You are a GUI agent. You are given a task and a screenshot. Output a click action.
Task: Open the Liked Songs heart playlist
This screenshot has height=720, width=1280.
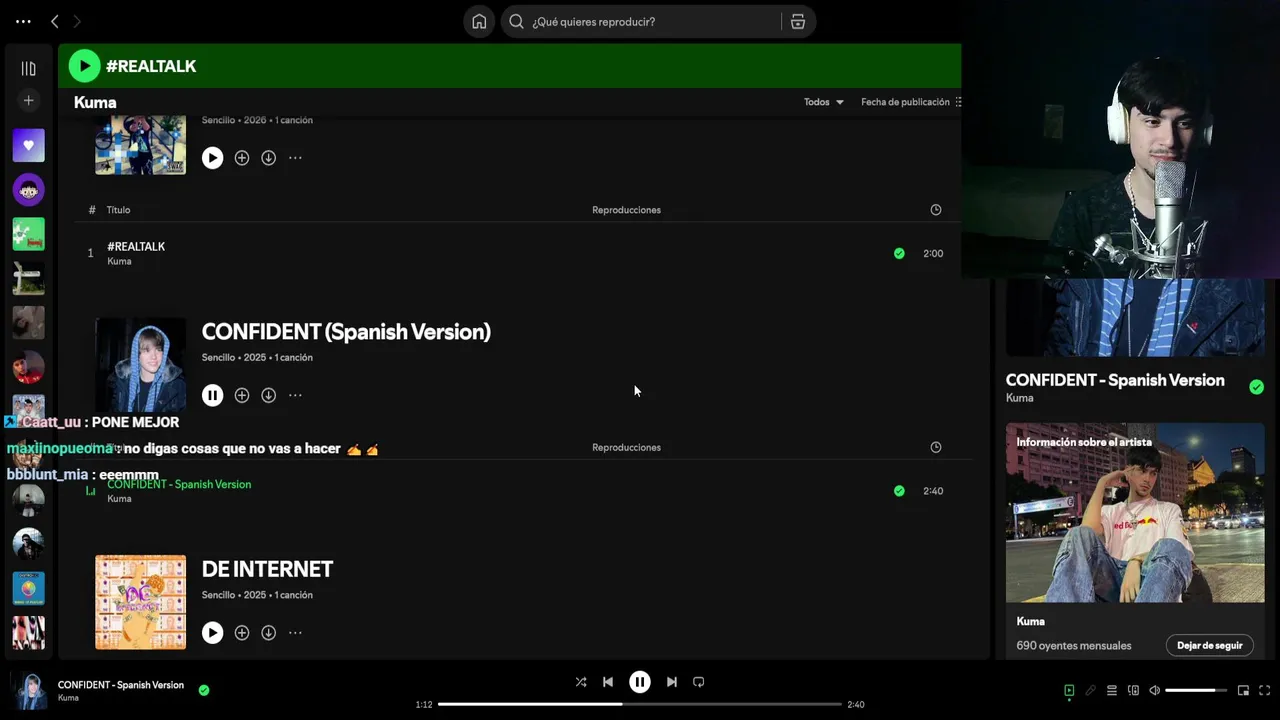click(28, 146)
